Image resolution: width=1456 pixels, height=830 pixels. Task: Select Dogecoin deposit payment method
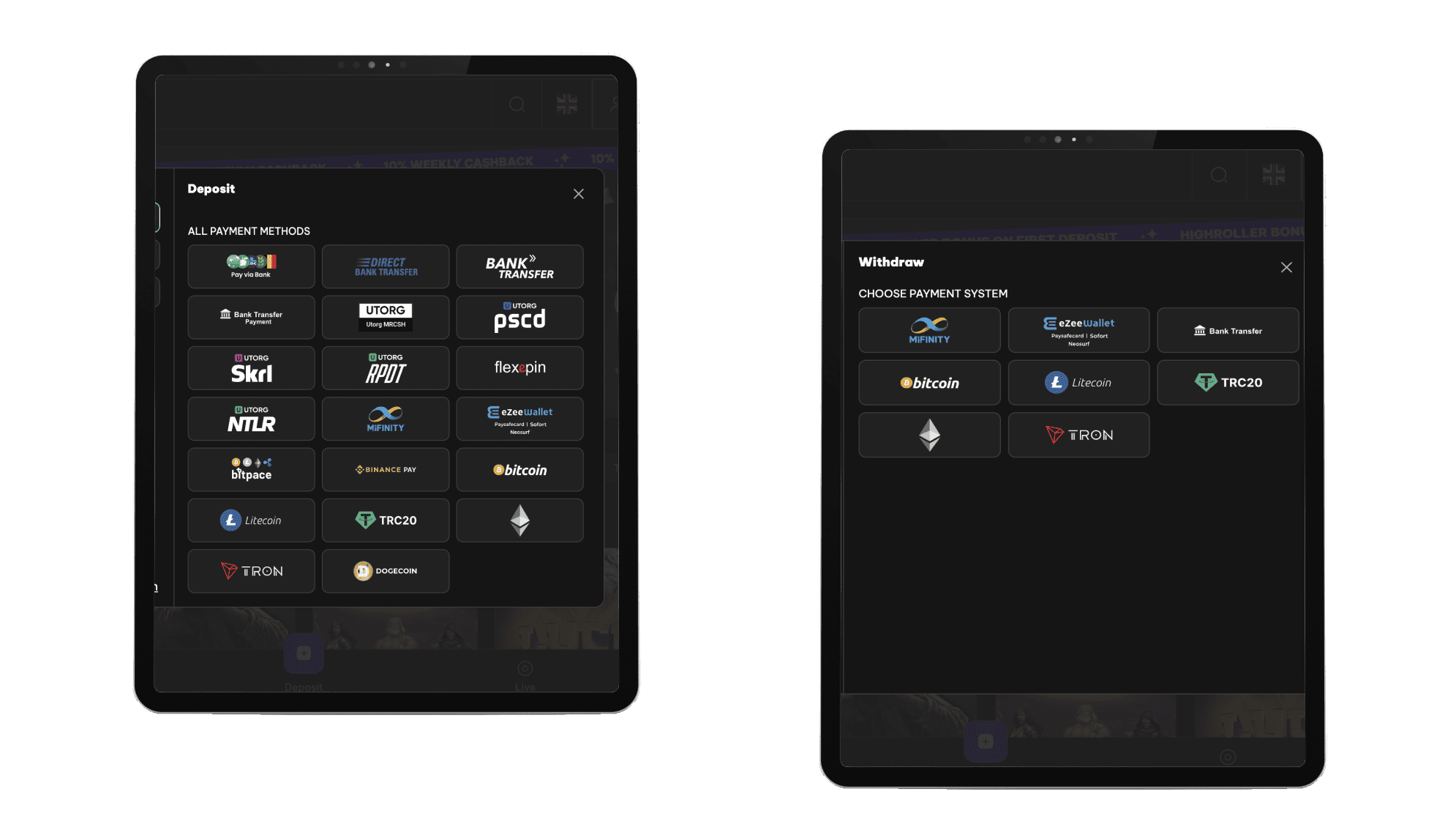pos(385,570)
